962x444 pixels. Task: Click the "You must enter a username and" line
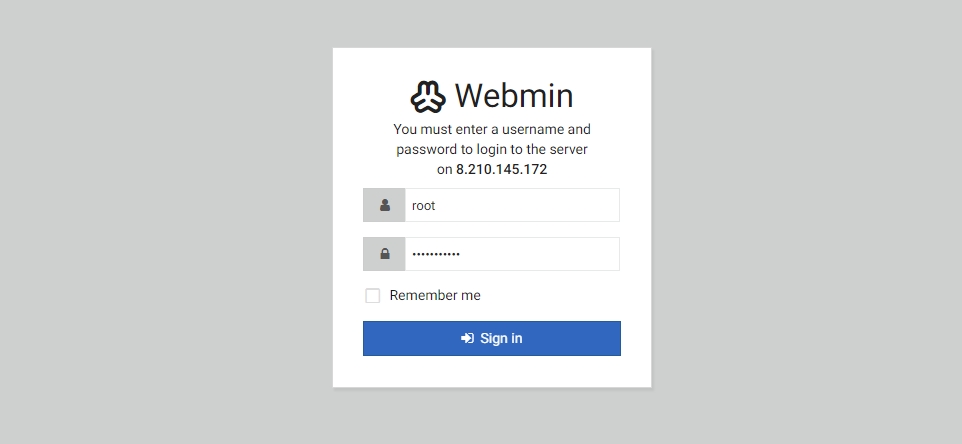(492, 129)
